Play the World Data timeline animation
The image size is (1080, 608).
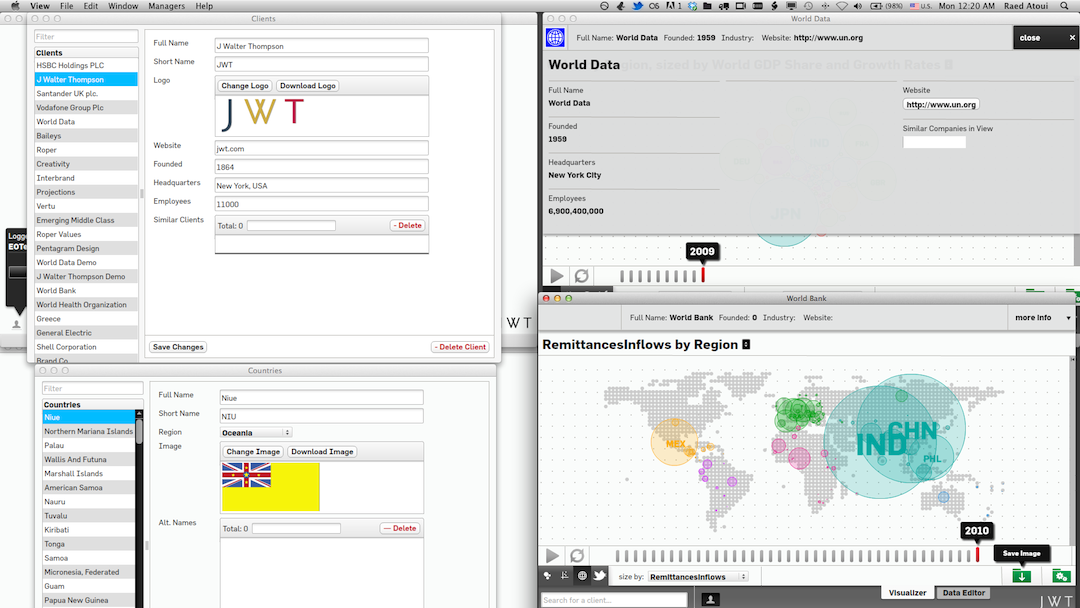556,276
